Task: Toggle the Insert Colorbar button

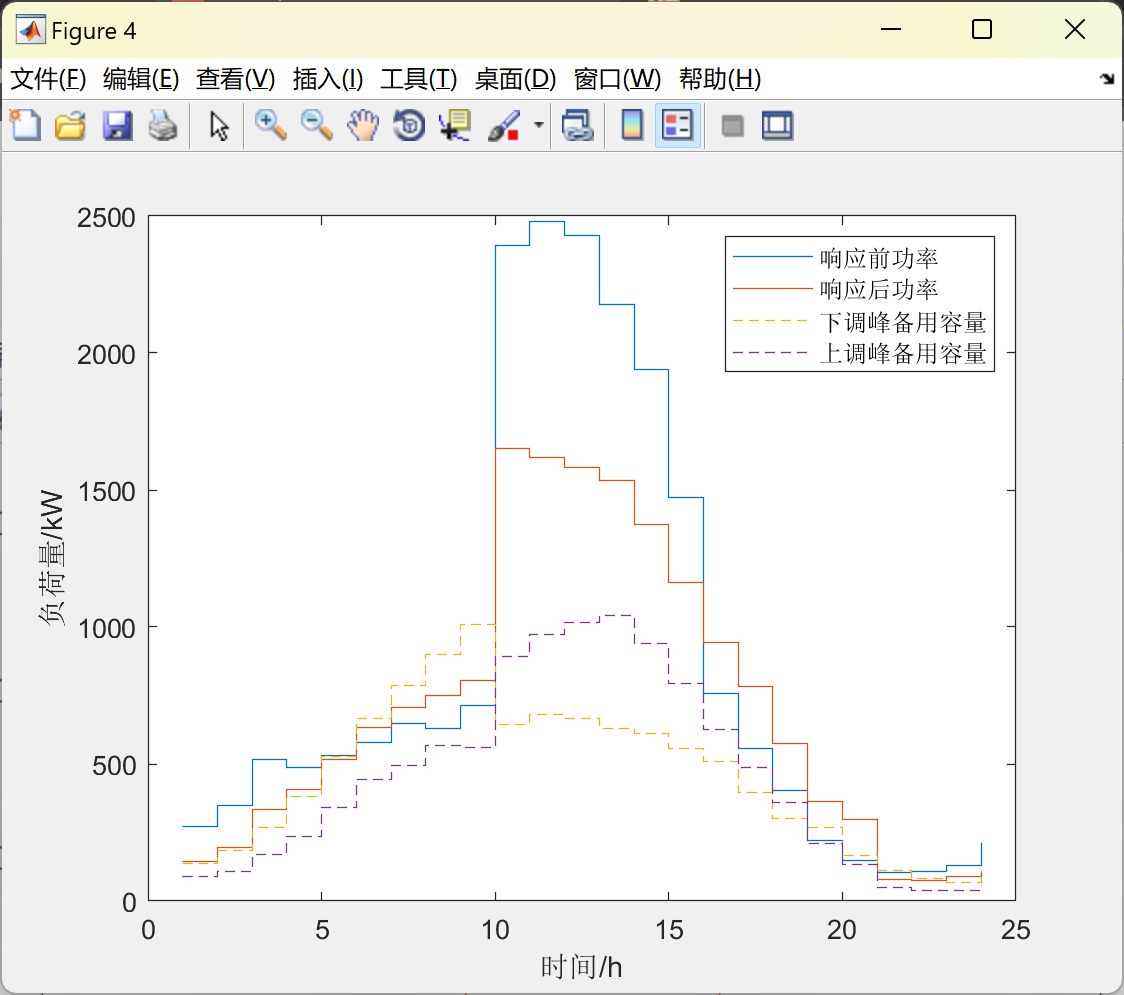Action: [632, 125]
